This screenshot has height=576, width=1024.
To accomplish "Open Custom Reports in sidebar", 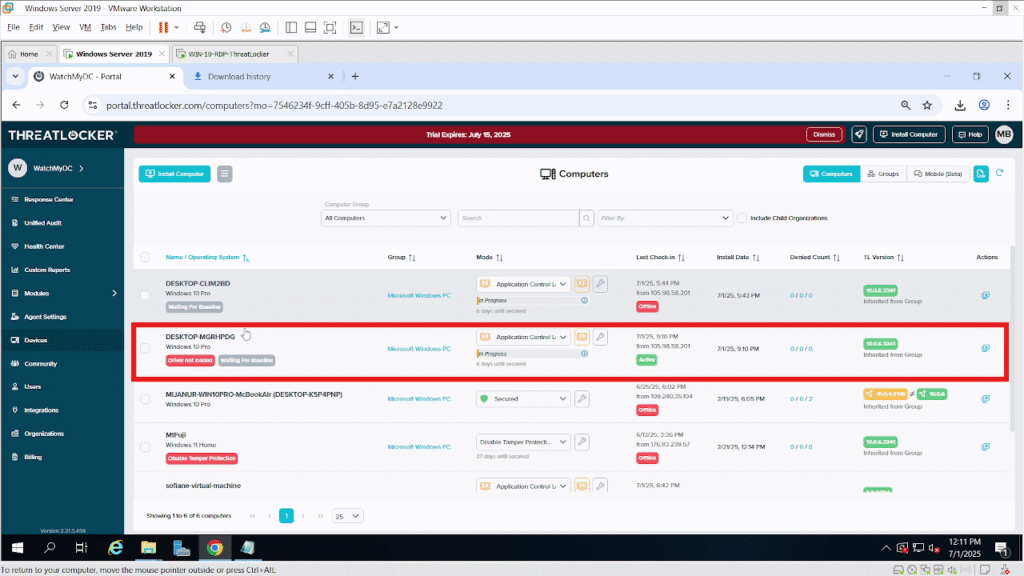I will 46,270.
